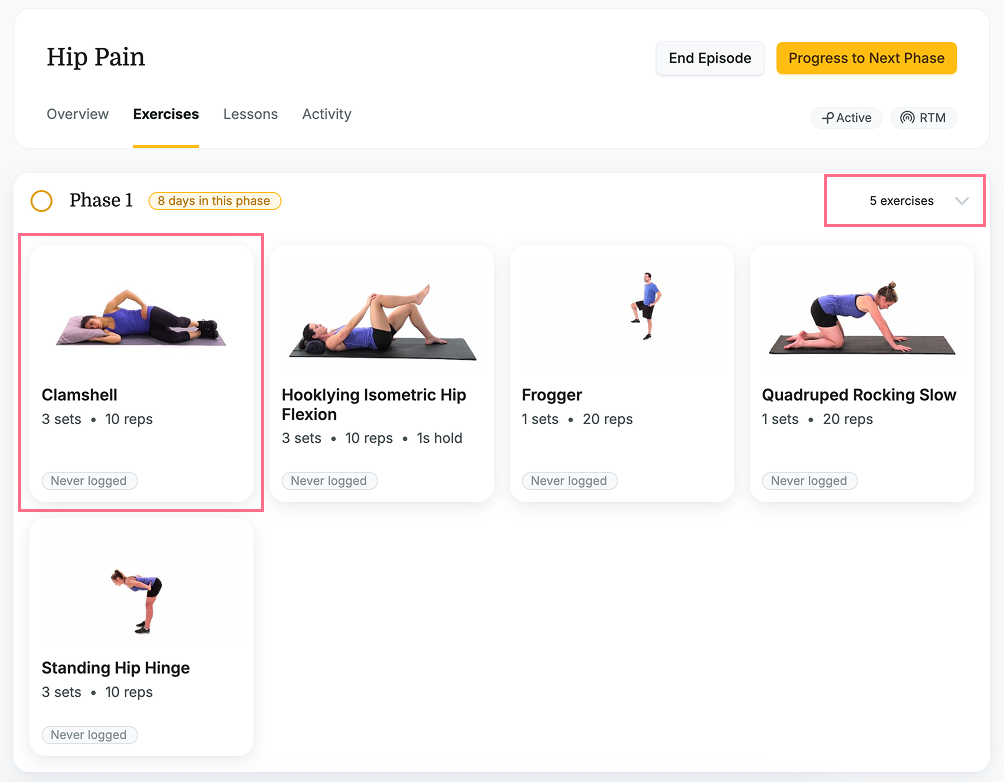The width and height of the screenshot is (1004, 782).
Task: Click Progress to Next Phase
Action: click(x=866, y=58)
